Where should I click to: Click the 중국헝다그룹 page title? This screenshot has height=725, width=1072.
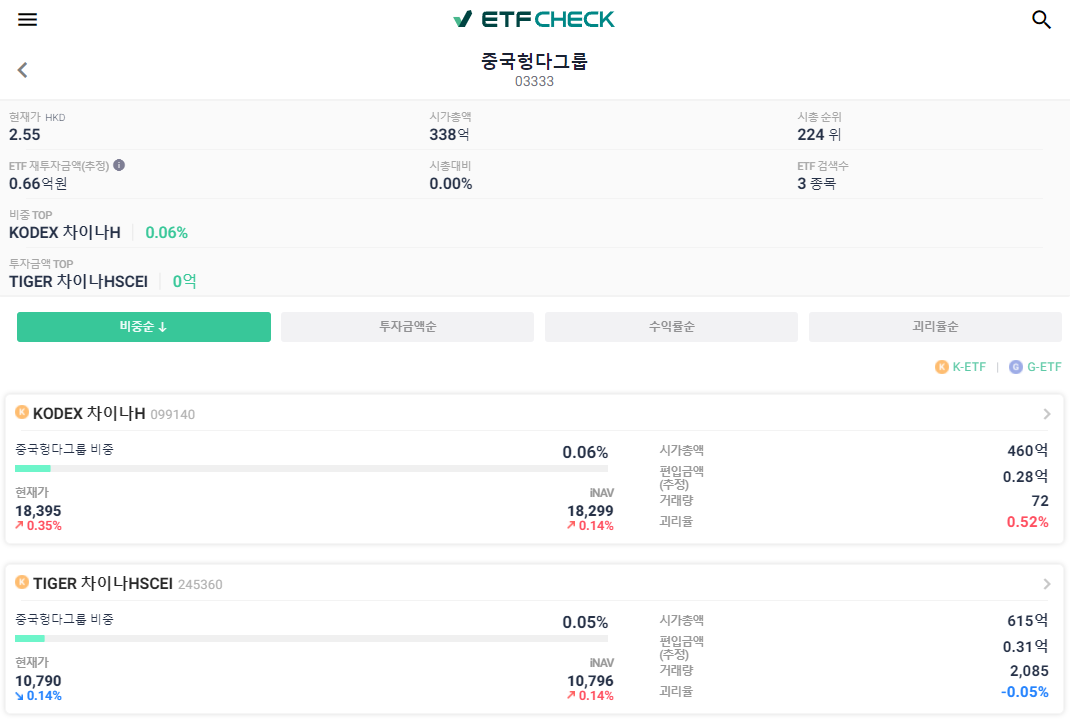point(534,62)
